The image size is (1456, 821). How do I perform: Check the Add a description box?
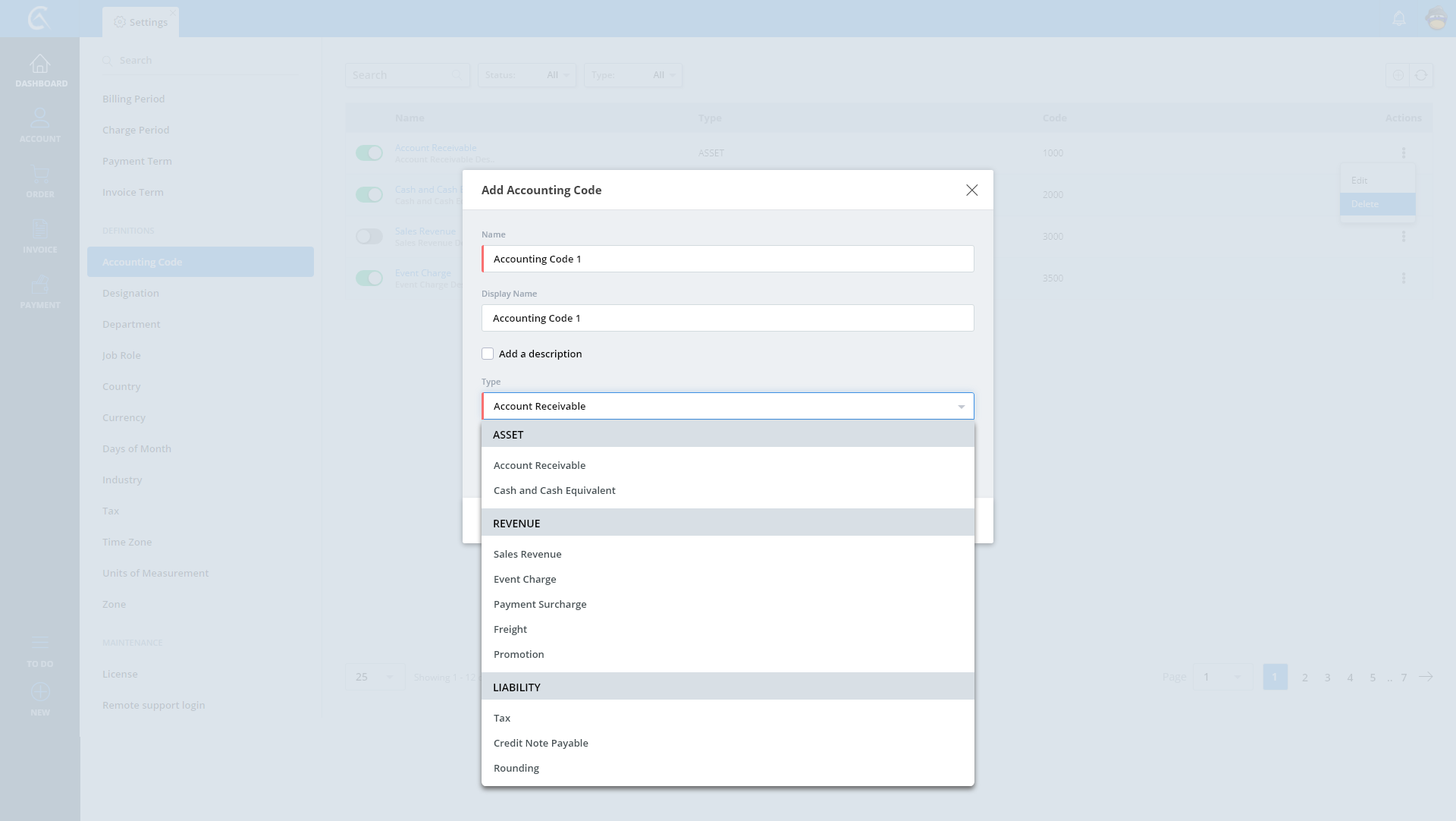pos(488,354)
